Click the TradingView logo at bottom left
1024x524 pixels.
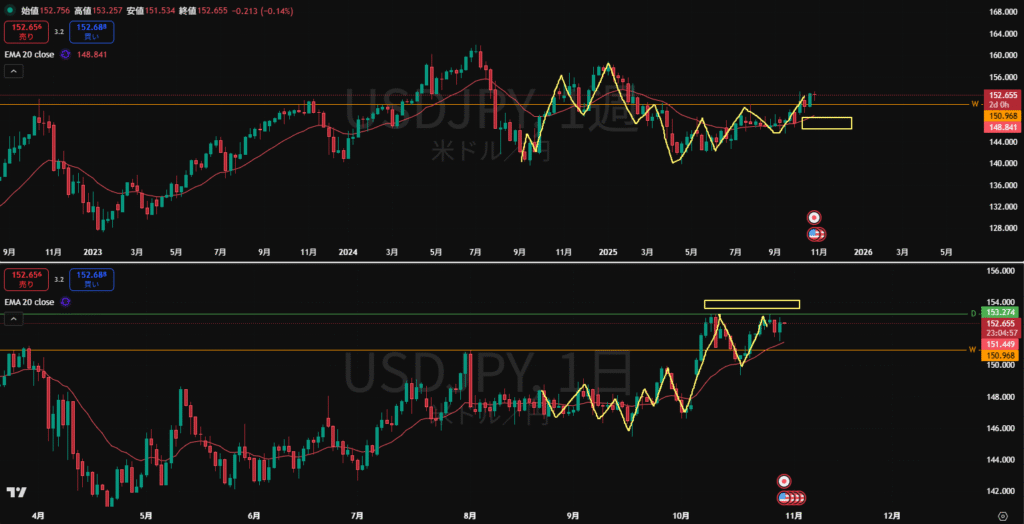(x=16, y=493)
